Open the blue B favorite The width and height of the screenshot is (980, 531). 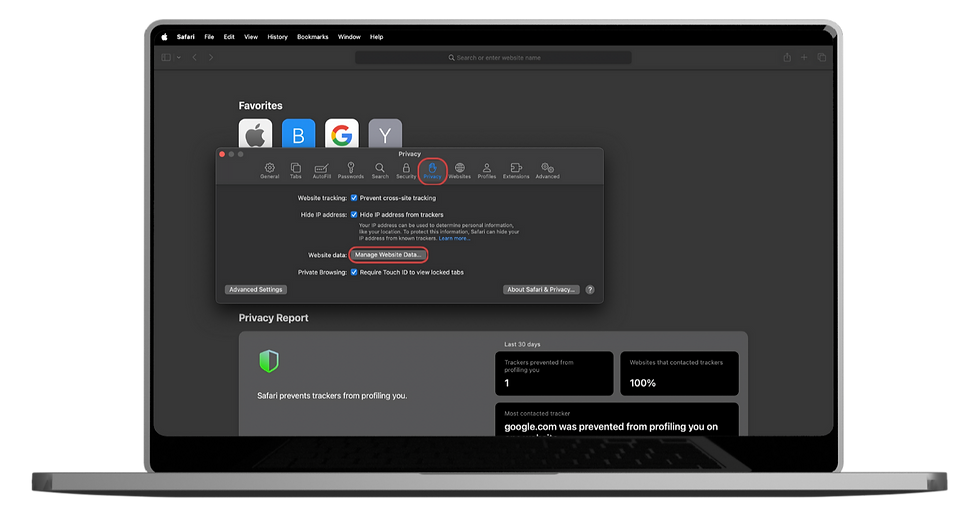299,133
